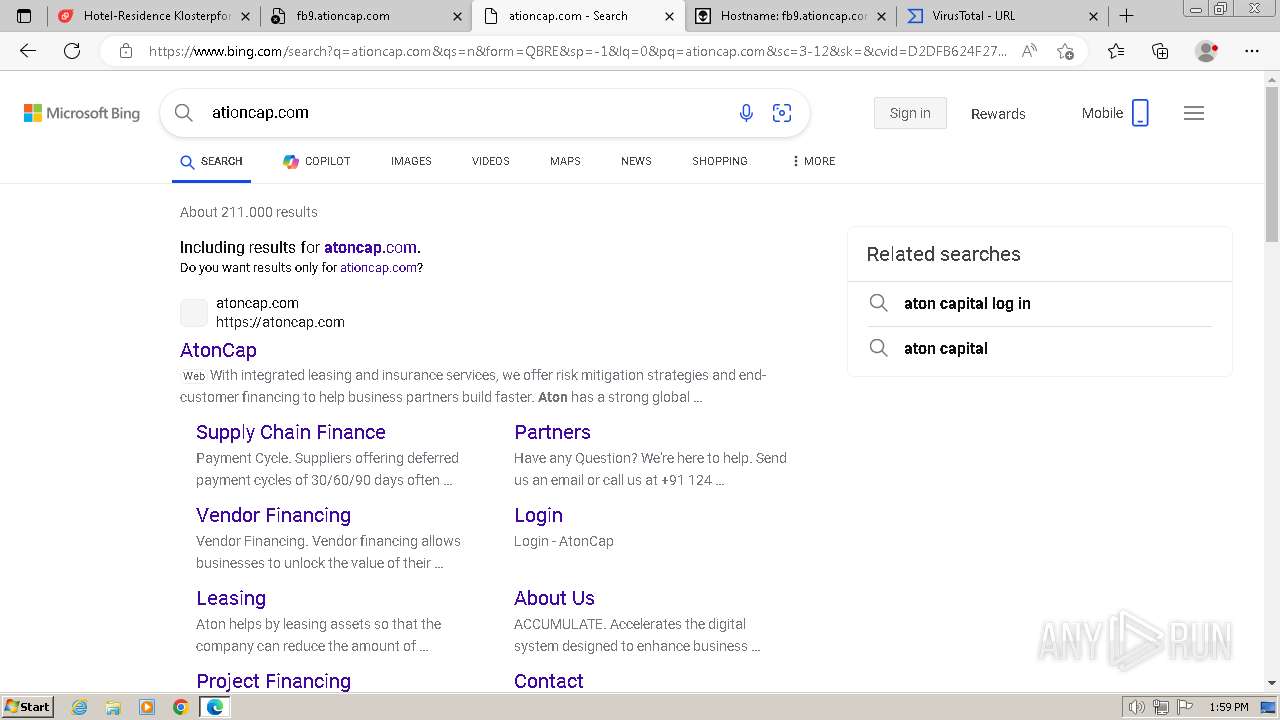Viewport: 1280px width, 720px height.
Task: Switch to VirusTotal - URL tab
Action: coord(1000,16)
